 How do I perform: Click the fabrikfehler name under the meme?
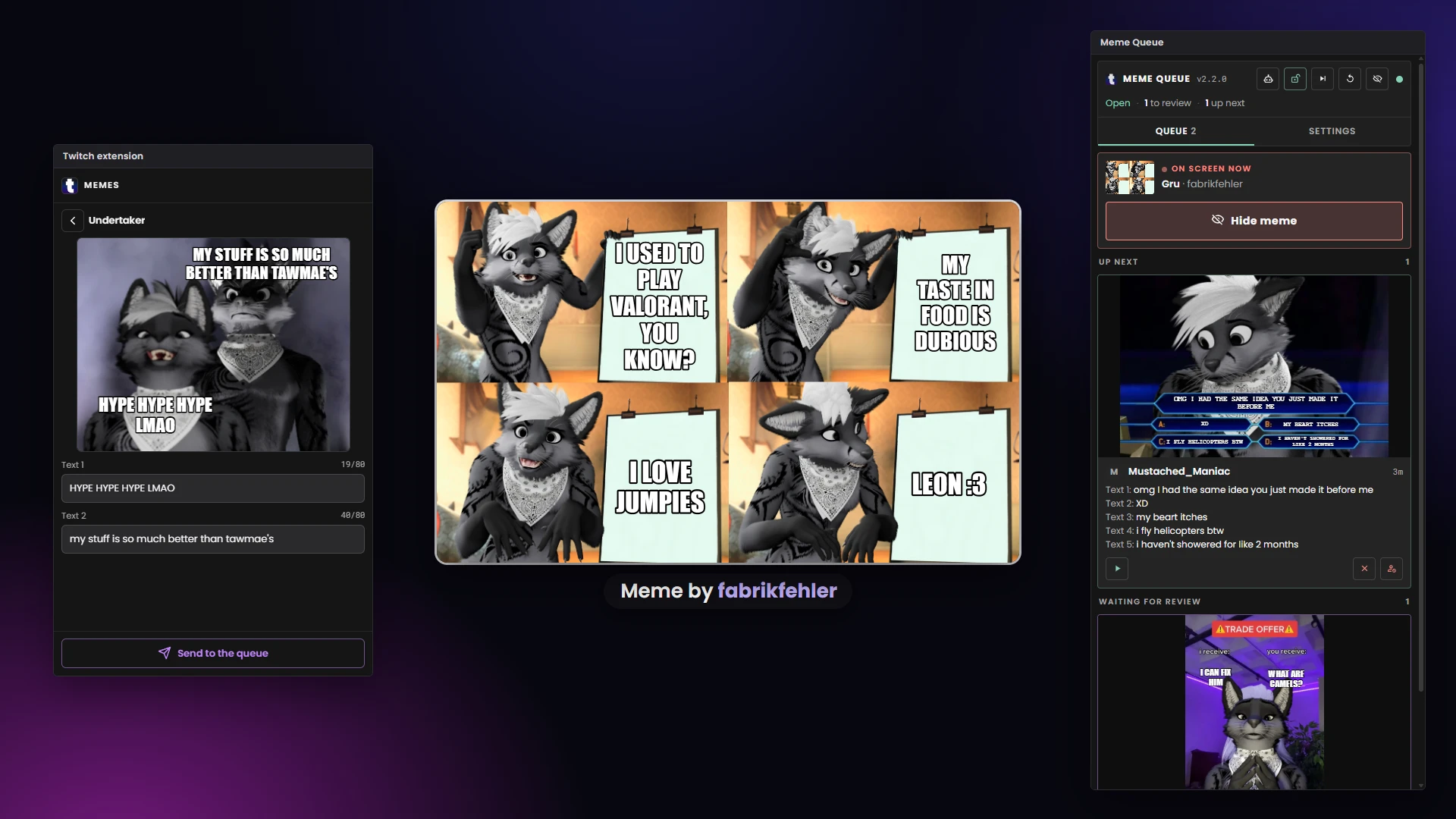[x=777, y=591]
